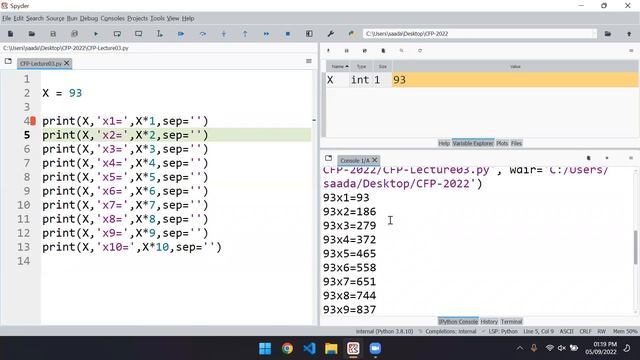Create a new file from the toolbar
The width and height of the screenshot is (640, 360).
pos(10,34)
